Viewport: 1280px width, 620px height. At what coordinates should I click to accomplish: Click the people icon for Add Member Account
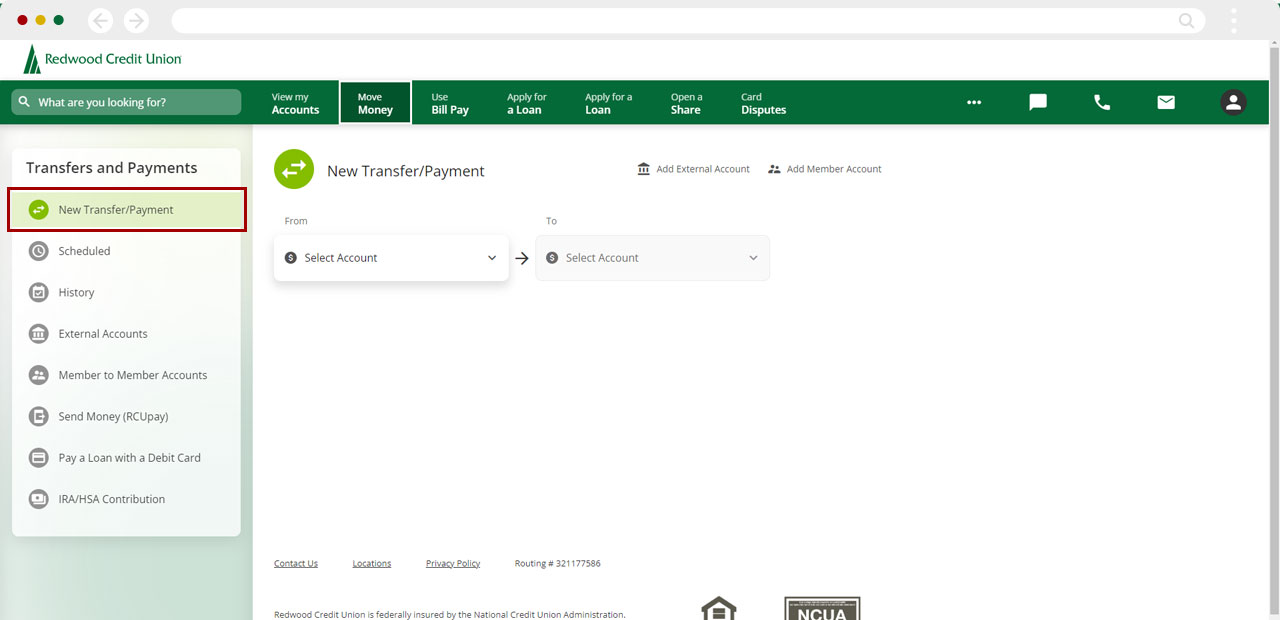774,169
